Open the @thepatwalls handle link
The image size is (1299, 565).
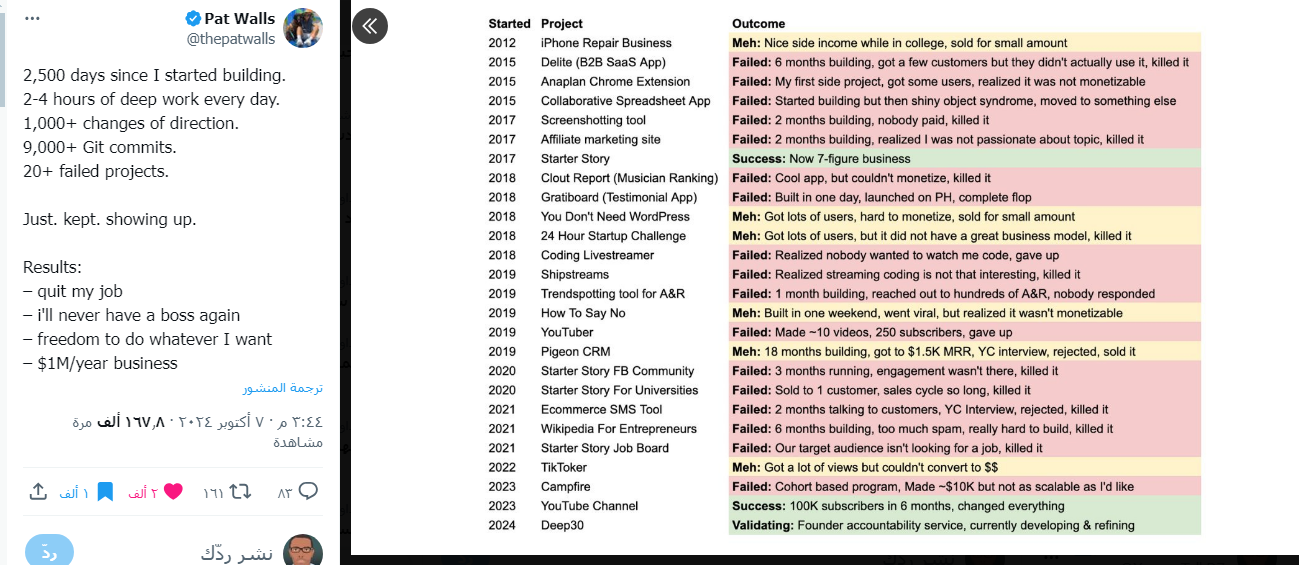(230, 39)
